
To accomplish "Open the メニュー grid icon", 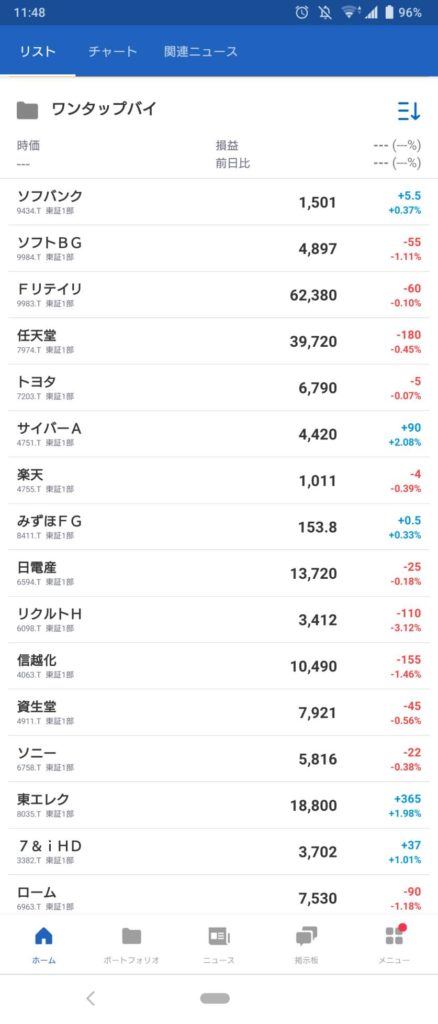I will [394, 935].
